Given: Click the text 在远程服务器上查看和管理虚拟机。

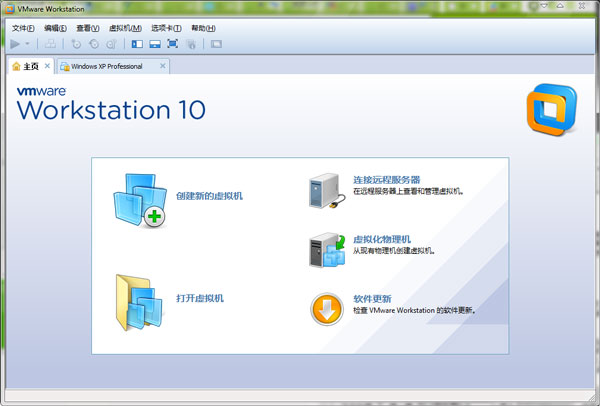Looking at the screenshot, I should [x=408, y=191].
